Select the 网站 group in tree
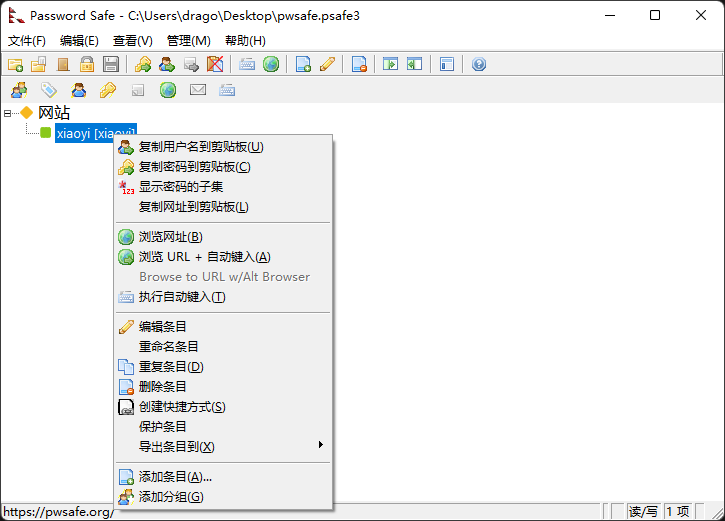725x521 pixels. click(x=54, y=113)
